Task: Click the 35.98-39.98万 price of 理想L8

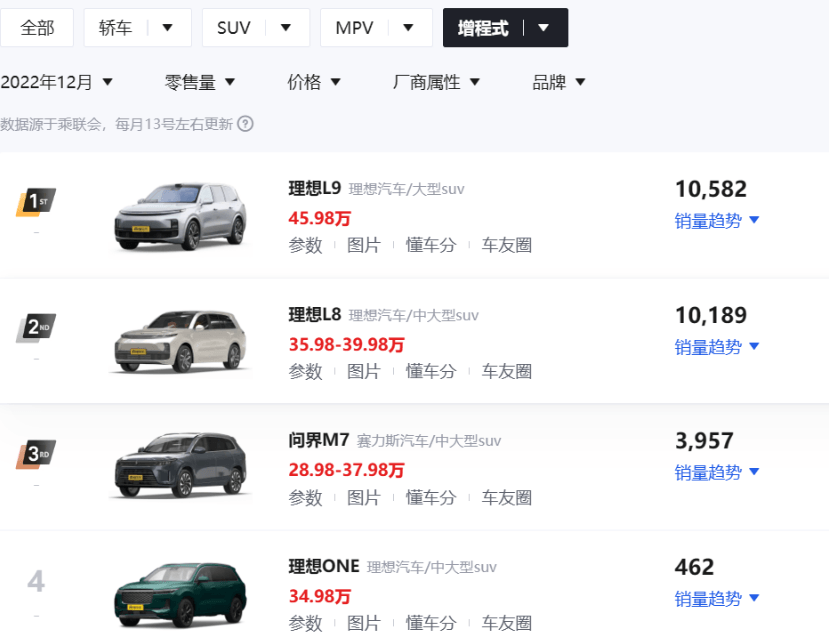Action: pos(346,345)
